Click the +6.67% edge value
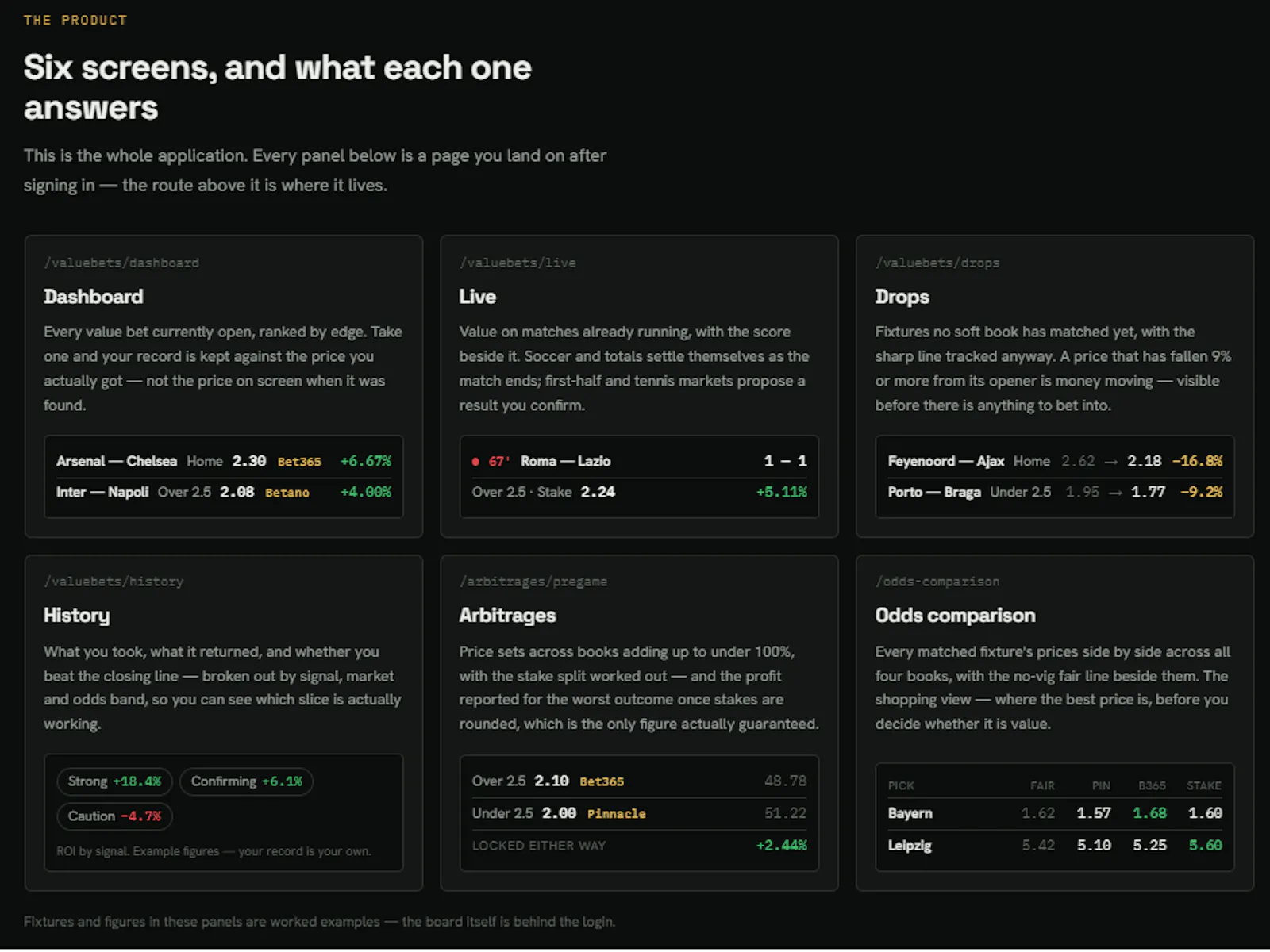Viewport: 1270px width, 952px height. point(366,461)
